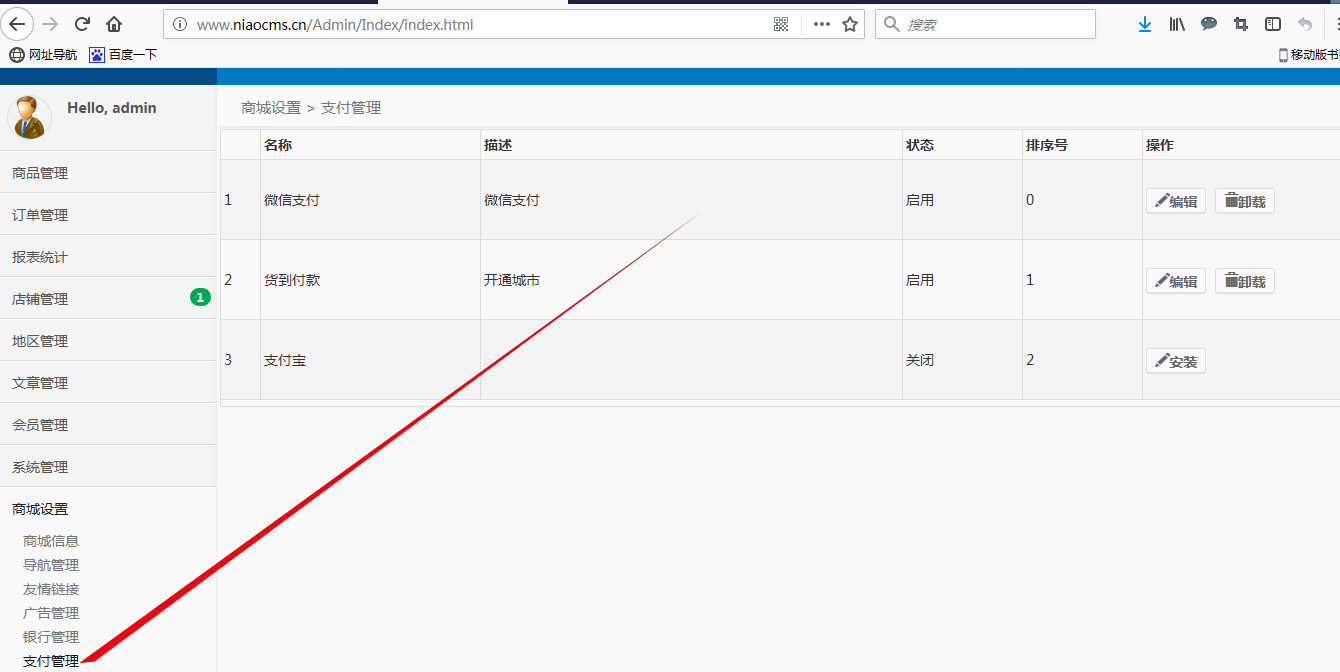
Task: Expand the 地区管理 sidebar menu
Action: coord(108,341)
